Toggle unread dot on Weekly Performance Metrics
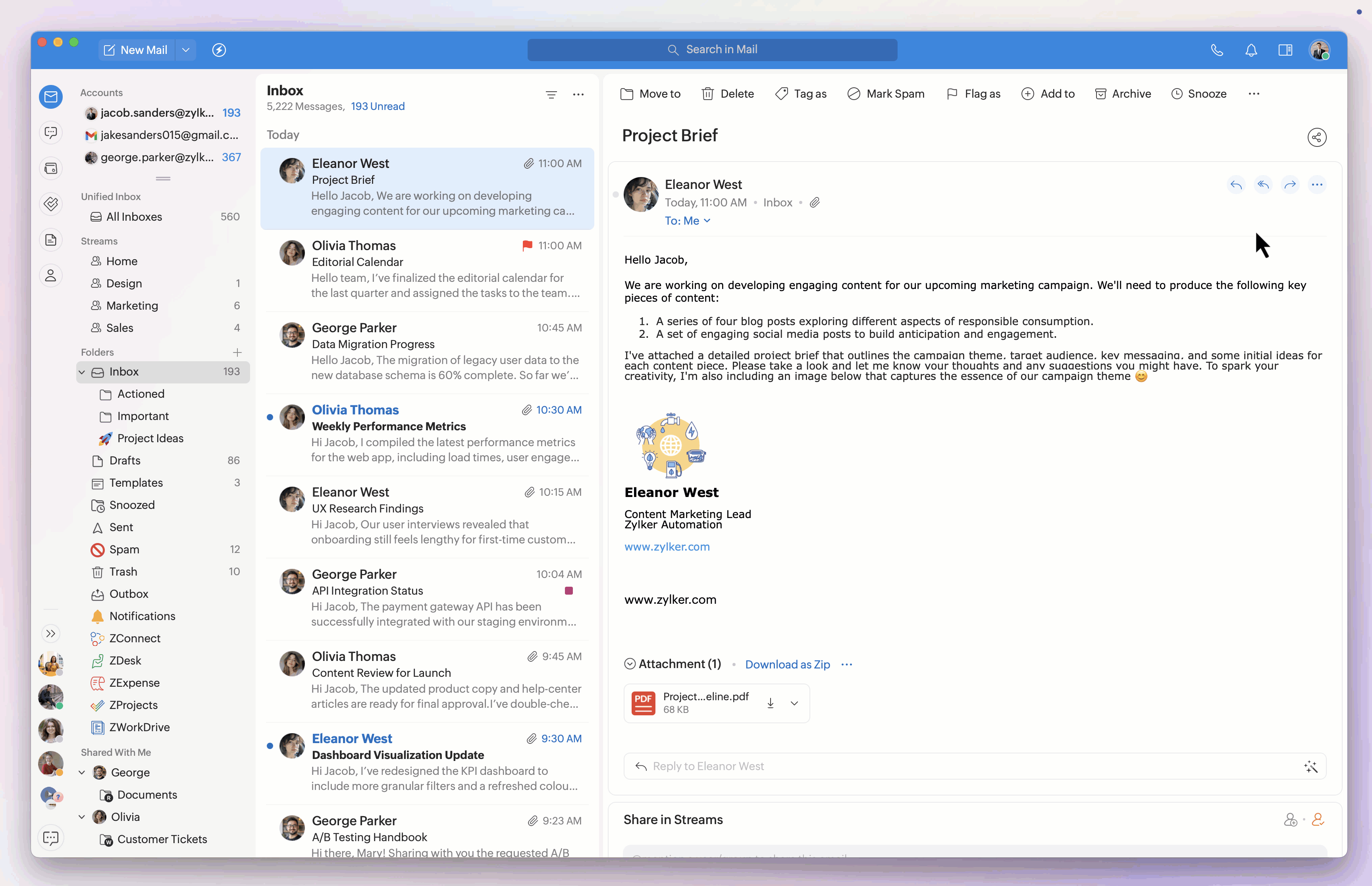 270,417
